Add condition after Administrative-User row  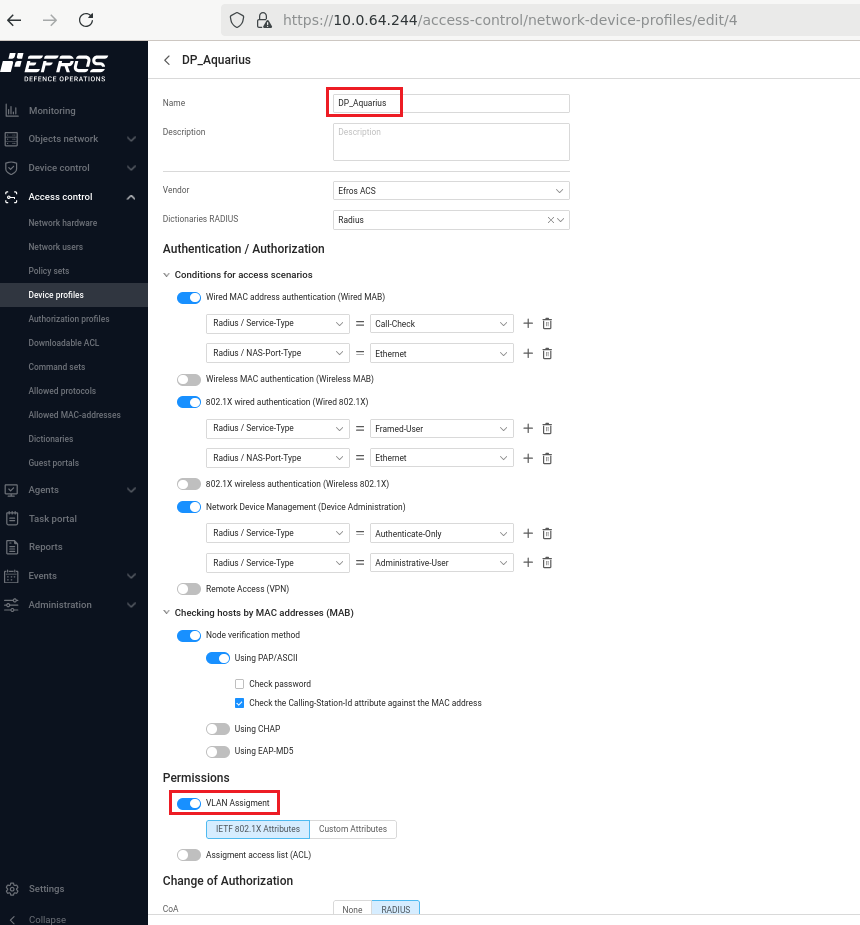528,563
